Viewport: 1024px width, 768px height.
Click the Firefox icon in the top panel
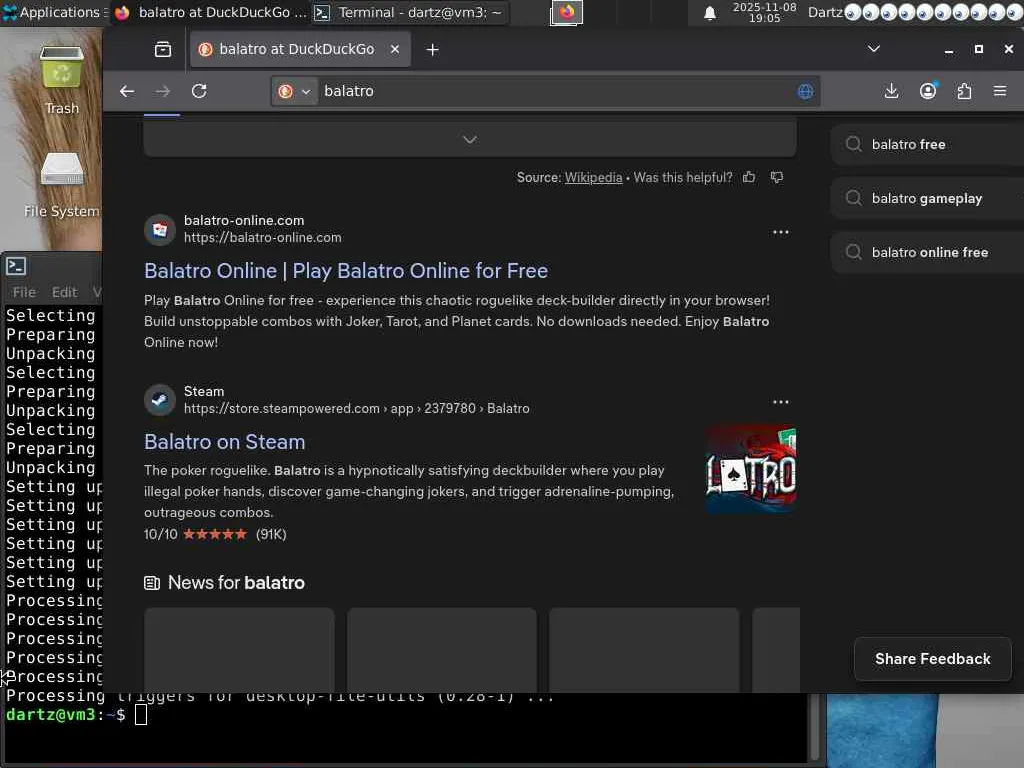pos(566,12)
